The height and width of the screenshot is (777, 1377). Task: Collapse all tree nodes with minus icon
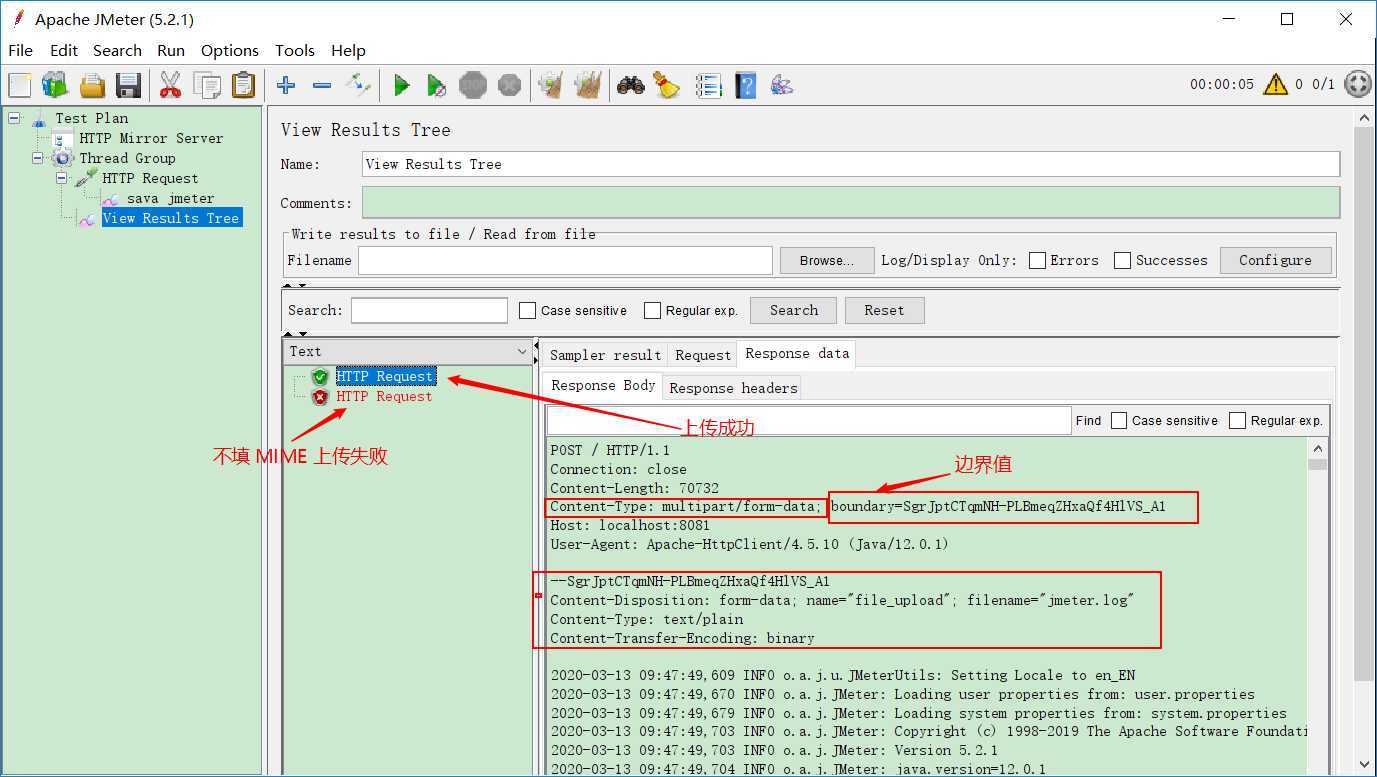322,85
